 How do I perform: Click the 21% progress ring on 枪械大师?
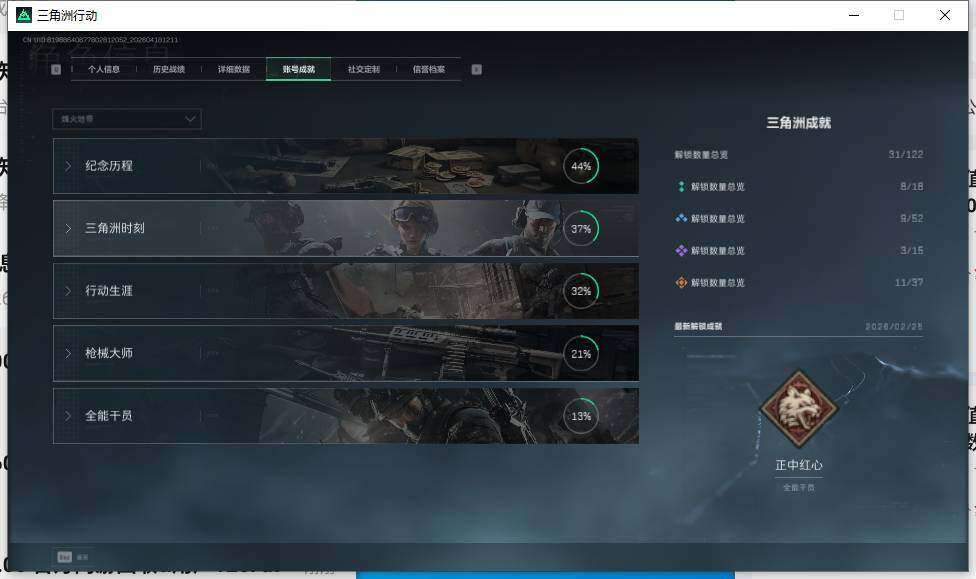[581, 354]
